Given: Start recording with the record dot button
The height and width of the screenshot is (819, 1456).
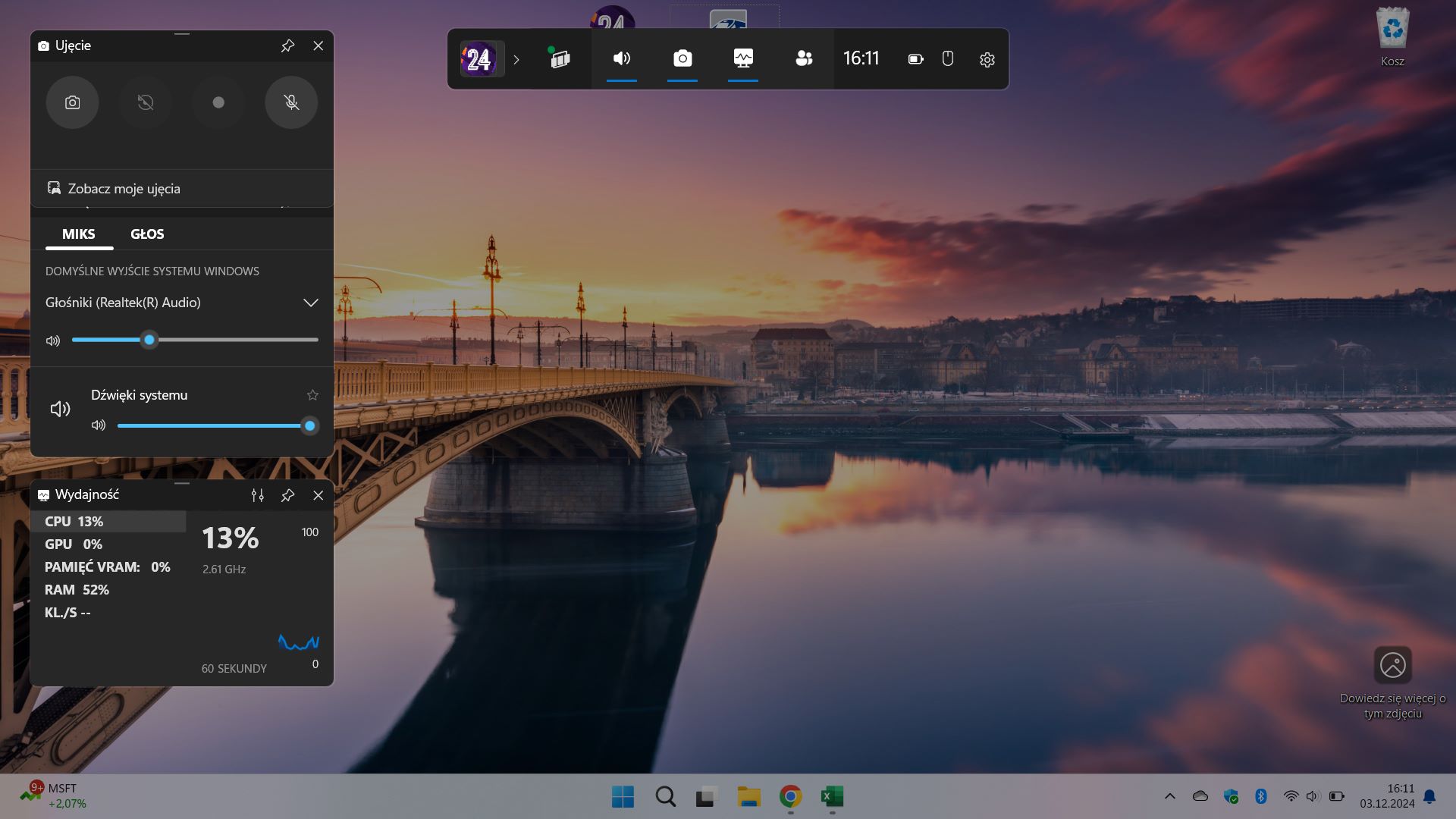Looking at the screenshot, I should 218,102.
